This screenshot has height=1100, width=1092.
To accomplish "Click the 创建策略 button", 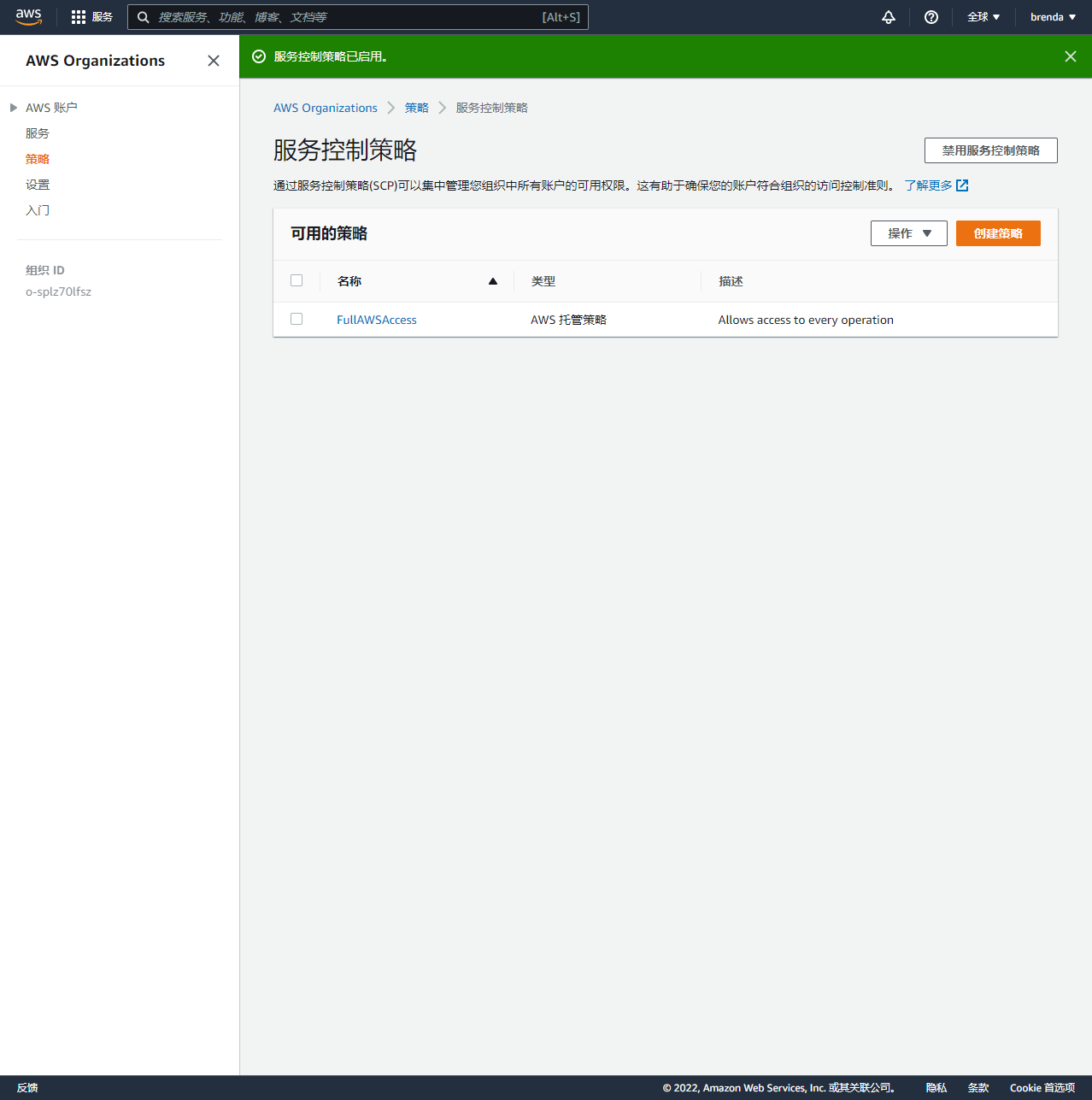I will [x=998, y=233].
